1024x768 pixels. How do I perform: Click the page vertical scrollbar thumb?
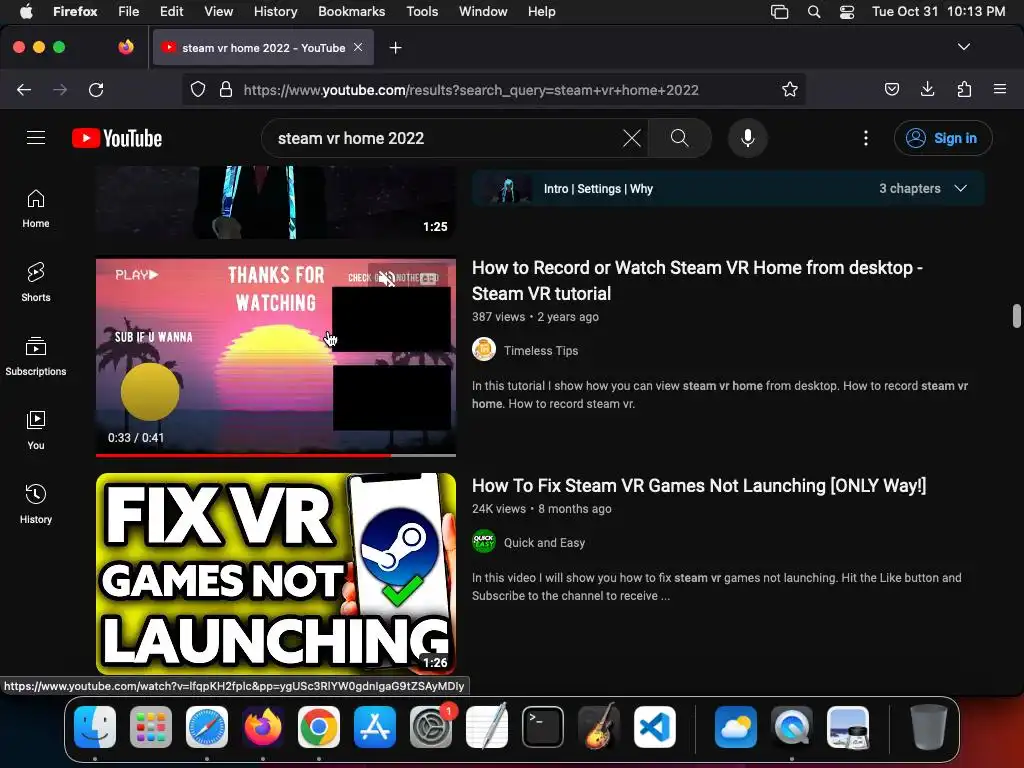[1016, 316]
